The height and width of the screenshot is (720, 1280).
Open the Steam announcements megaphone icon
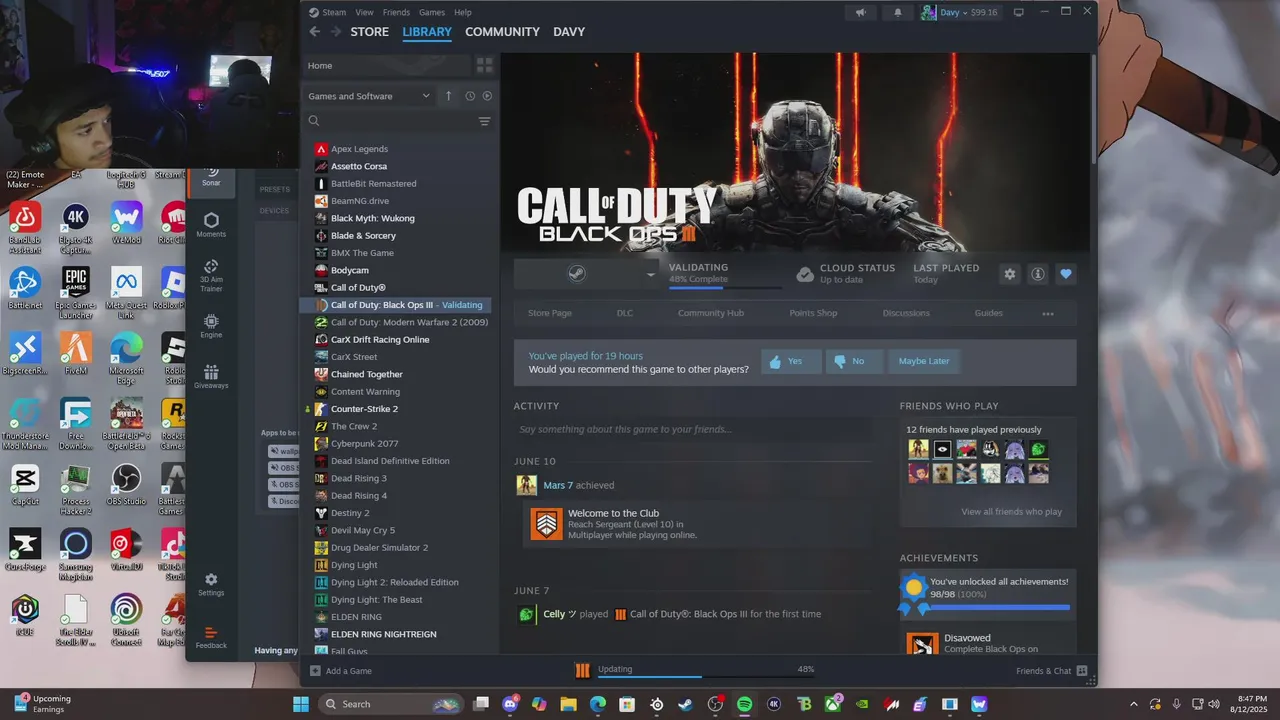[860, 12]
